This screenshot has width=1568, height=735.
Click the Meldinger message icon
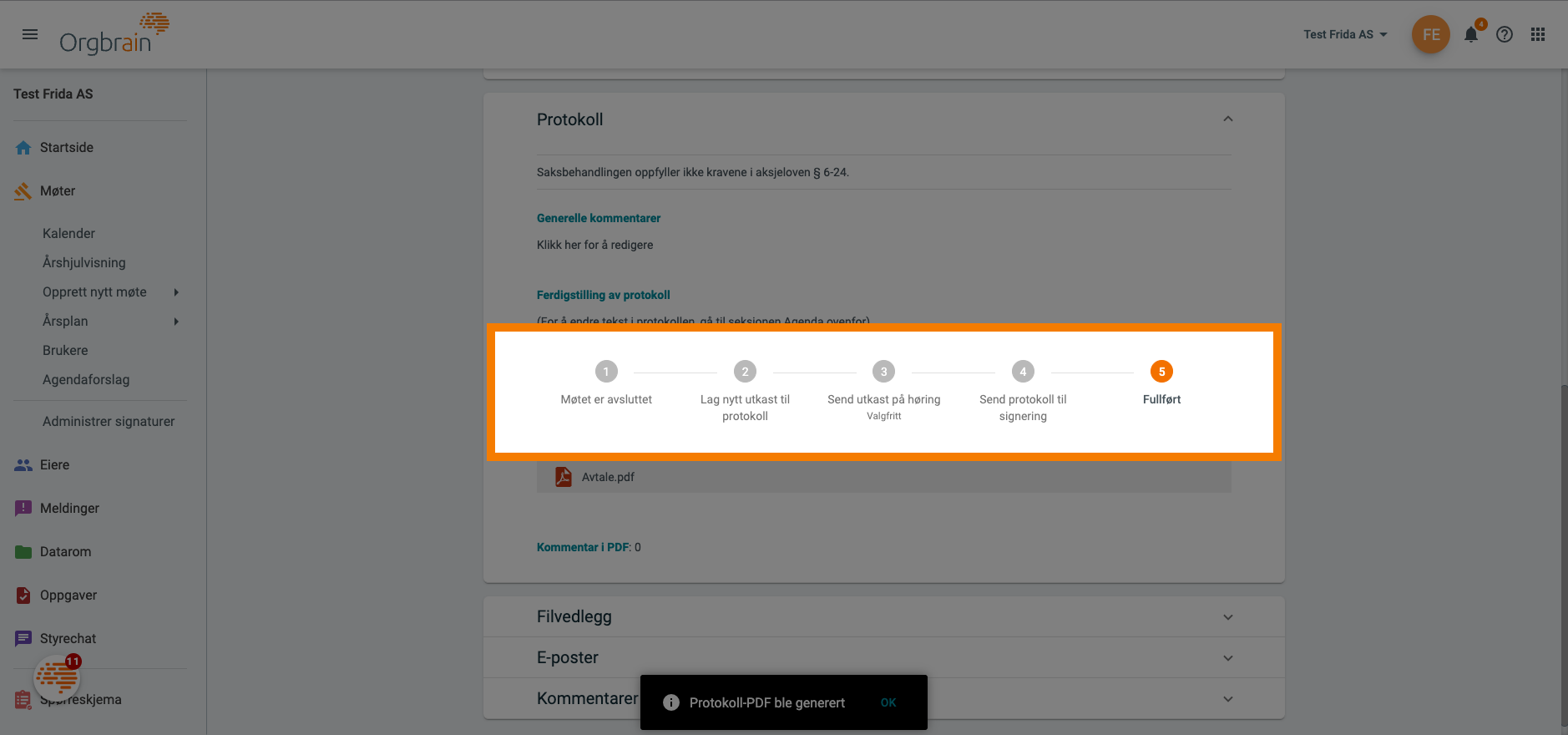click(23, 509)
